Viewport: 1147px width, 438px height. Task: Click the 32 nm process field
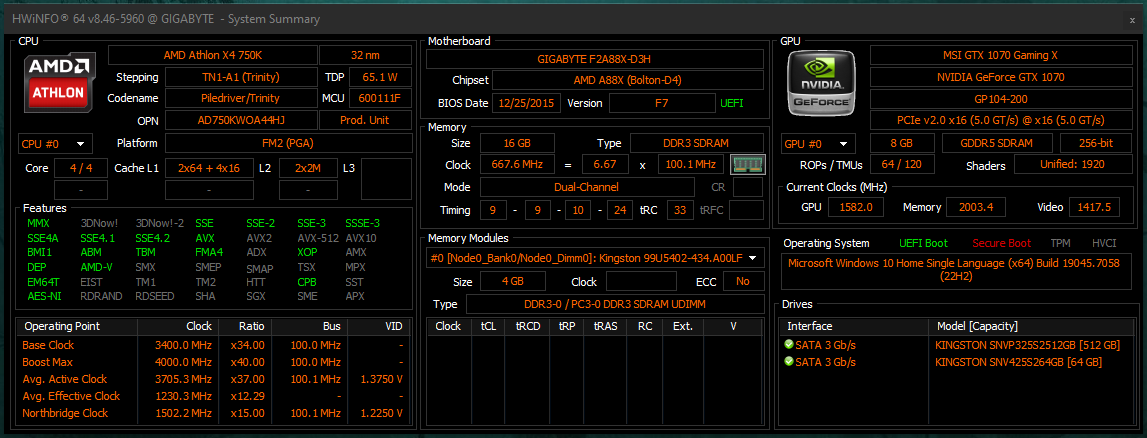366,55
